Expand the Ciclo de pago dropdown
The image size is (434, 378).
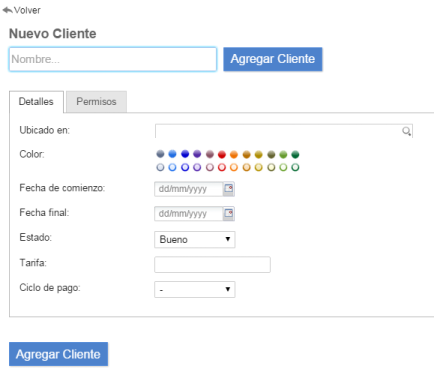coord(195,289)
